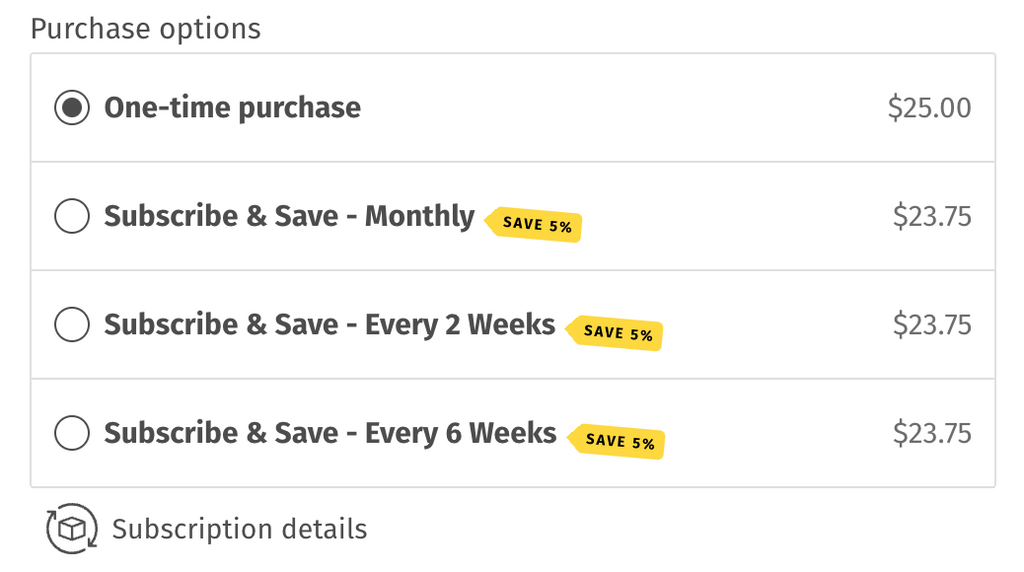Click empty area in Every 6 Weeks row
Viewport: 1024px width, 572px height.
click(777, 433)
